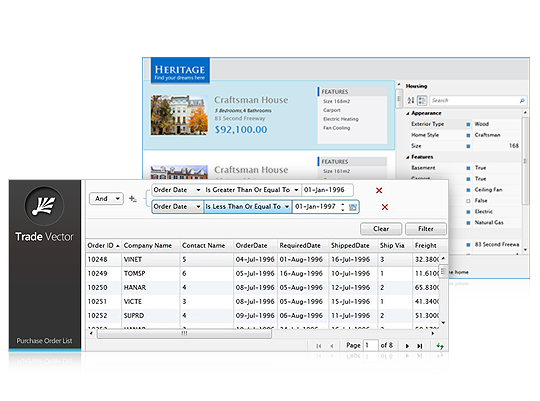This screenshot has height=401, width=540.
Task: Click alphabetical sort icon in Housing panel
Action: (x=411, y=100)
